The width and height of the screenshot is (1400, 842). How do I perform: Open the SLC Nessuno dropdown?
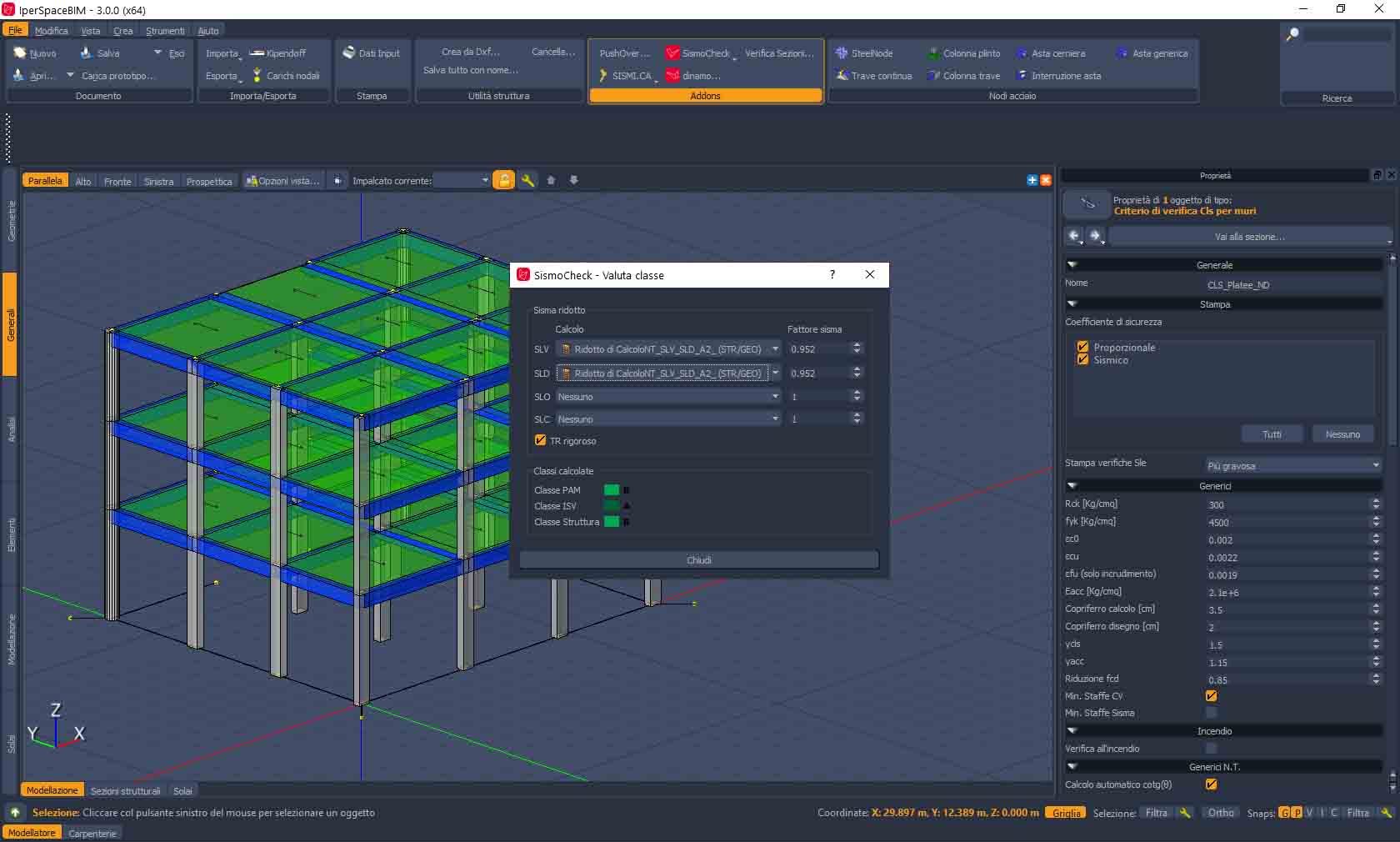(x=668, y=418)
